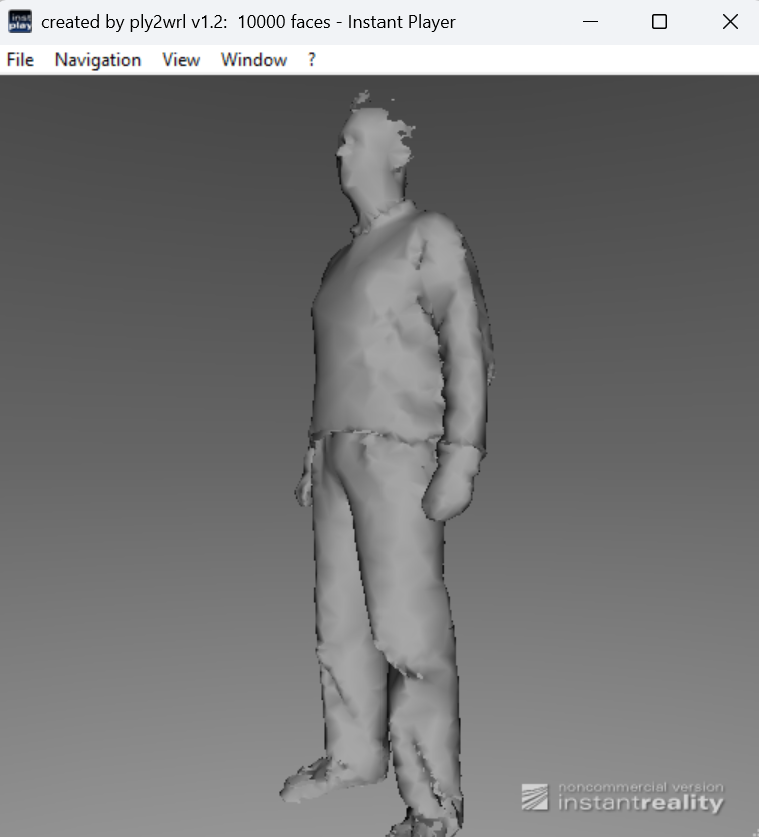Open the View menu
The image size is (759, 837).
[x=181, y=60]
